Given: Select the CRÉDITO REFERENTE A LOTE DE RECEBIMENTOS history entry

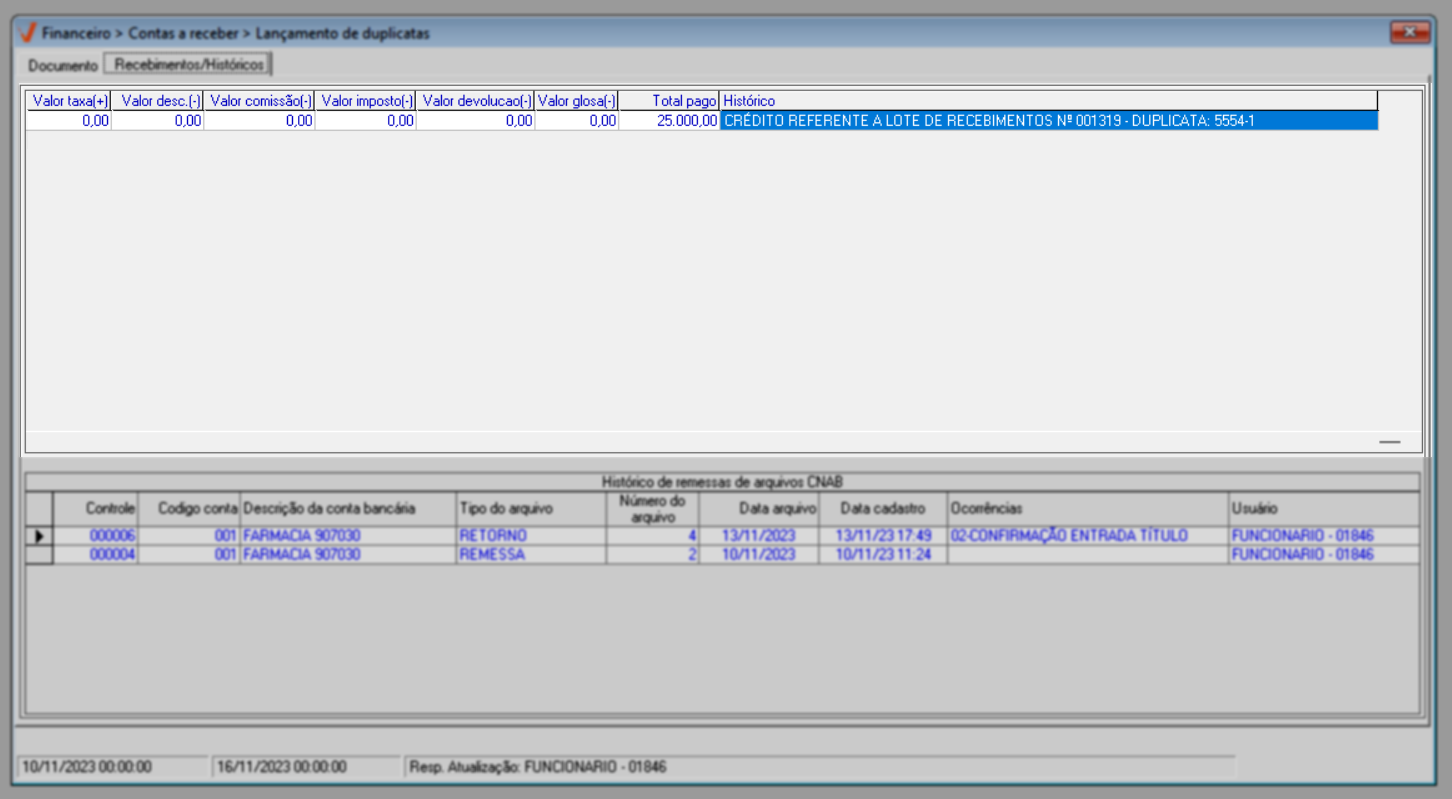Looking at the screenshot, I should (1049, 121).
